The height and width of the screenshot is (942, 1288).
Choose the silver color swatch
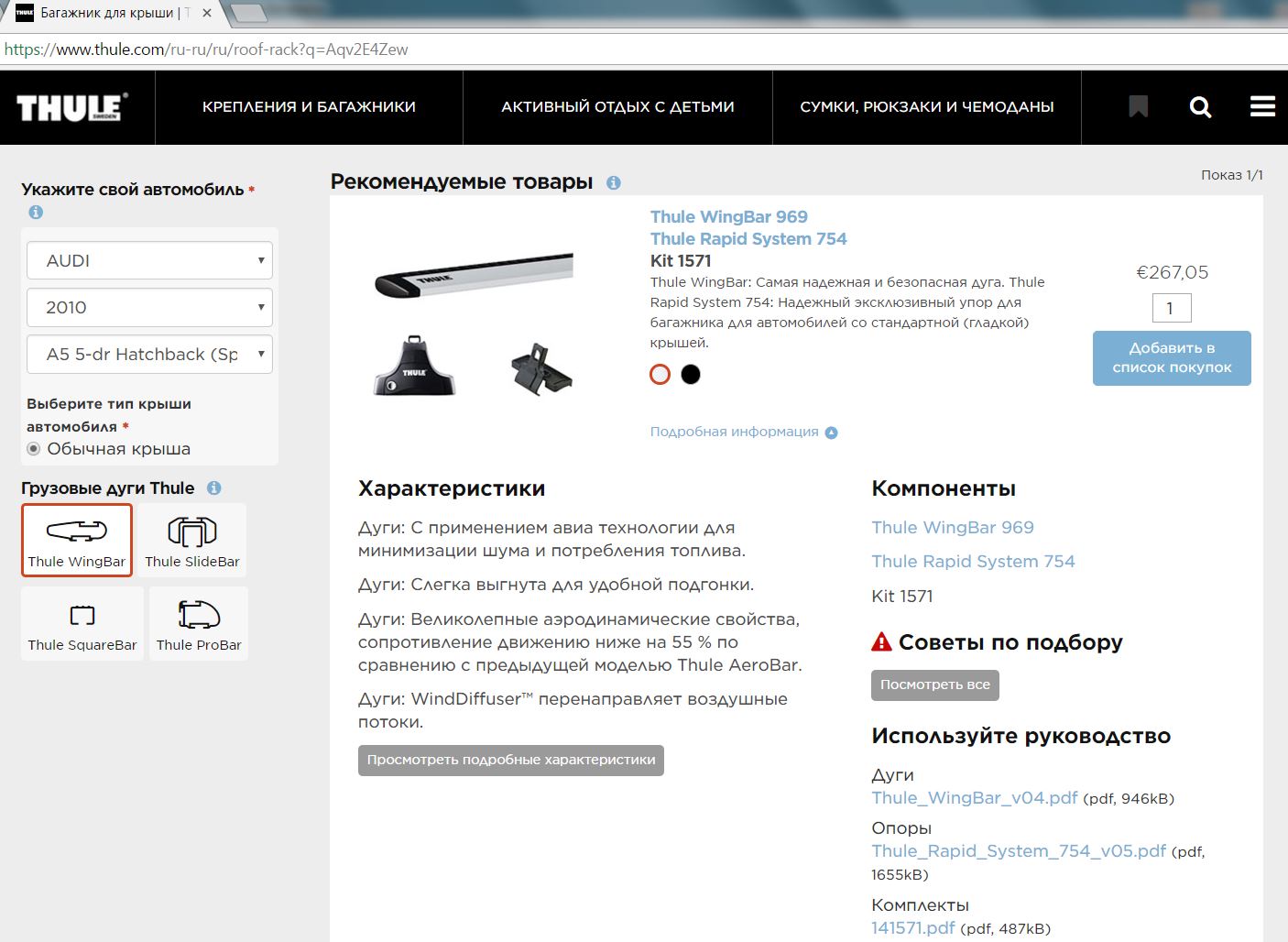click(660, 374)
